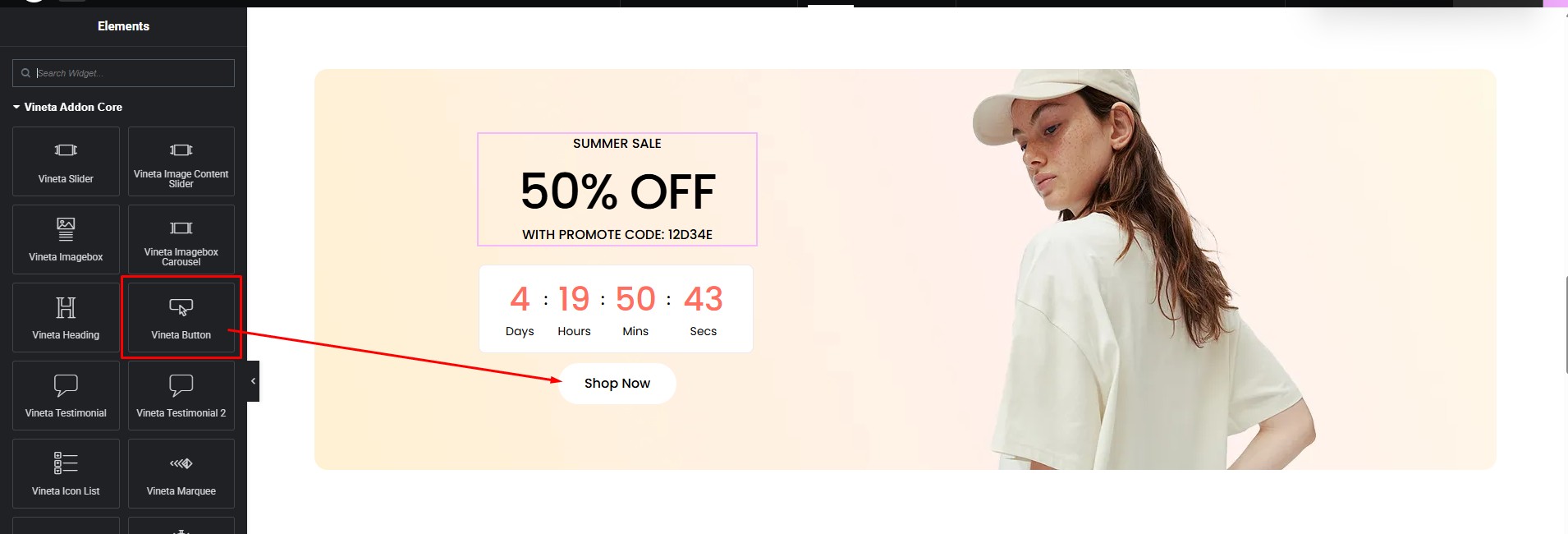Collapse the Vineta Addon Core section

tap(67, 107)
